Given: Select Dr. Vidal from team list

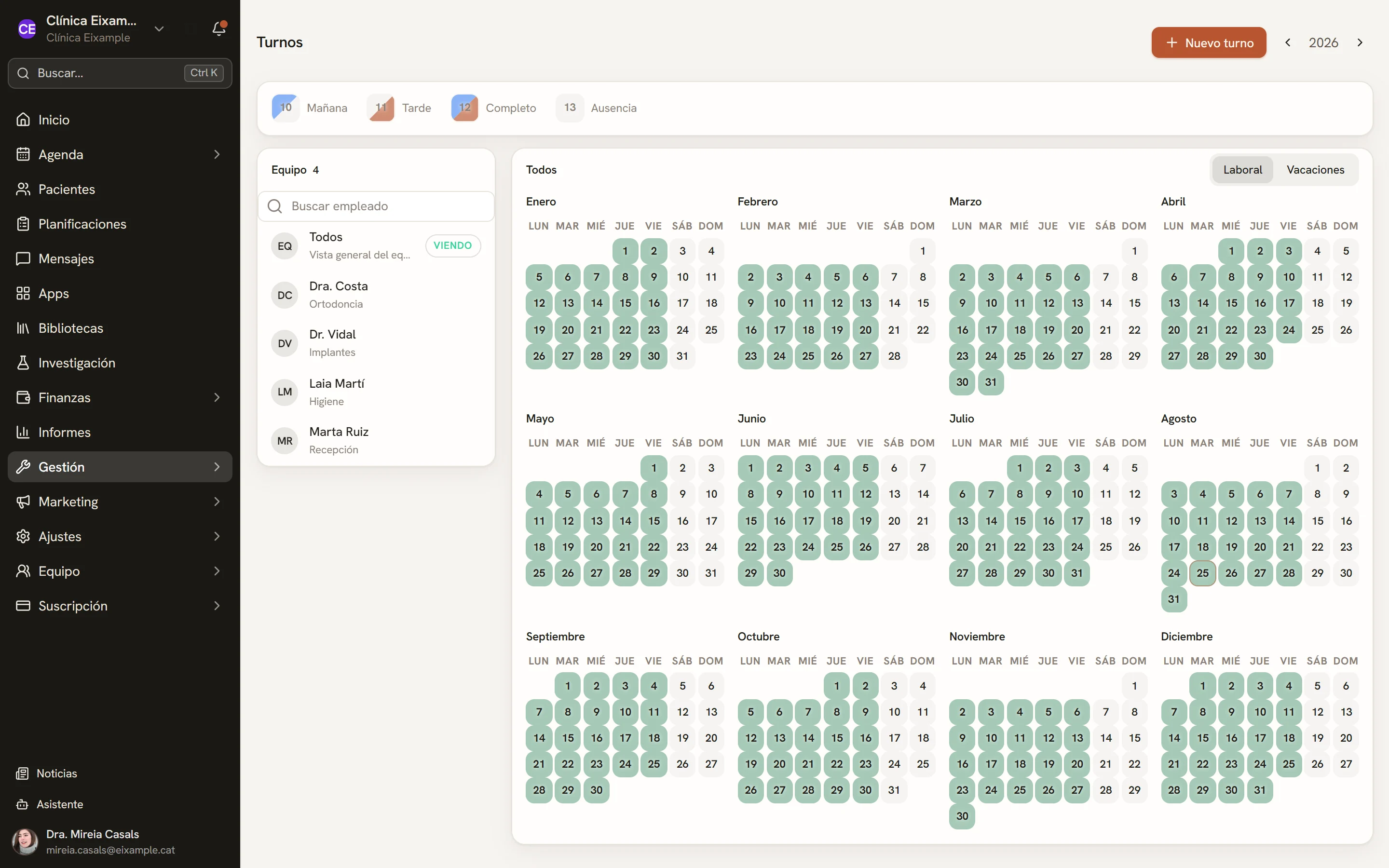Looking at the screenshot, I should pos(376,343).
